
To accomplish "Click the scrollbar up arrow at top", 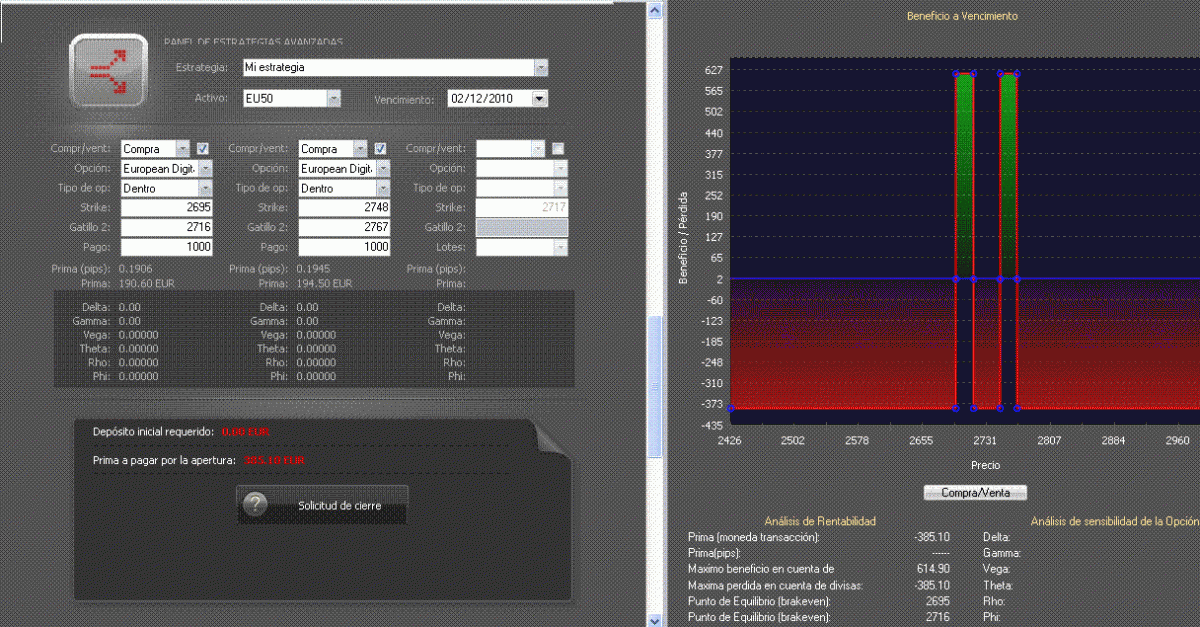I will (x=655, y=11).
